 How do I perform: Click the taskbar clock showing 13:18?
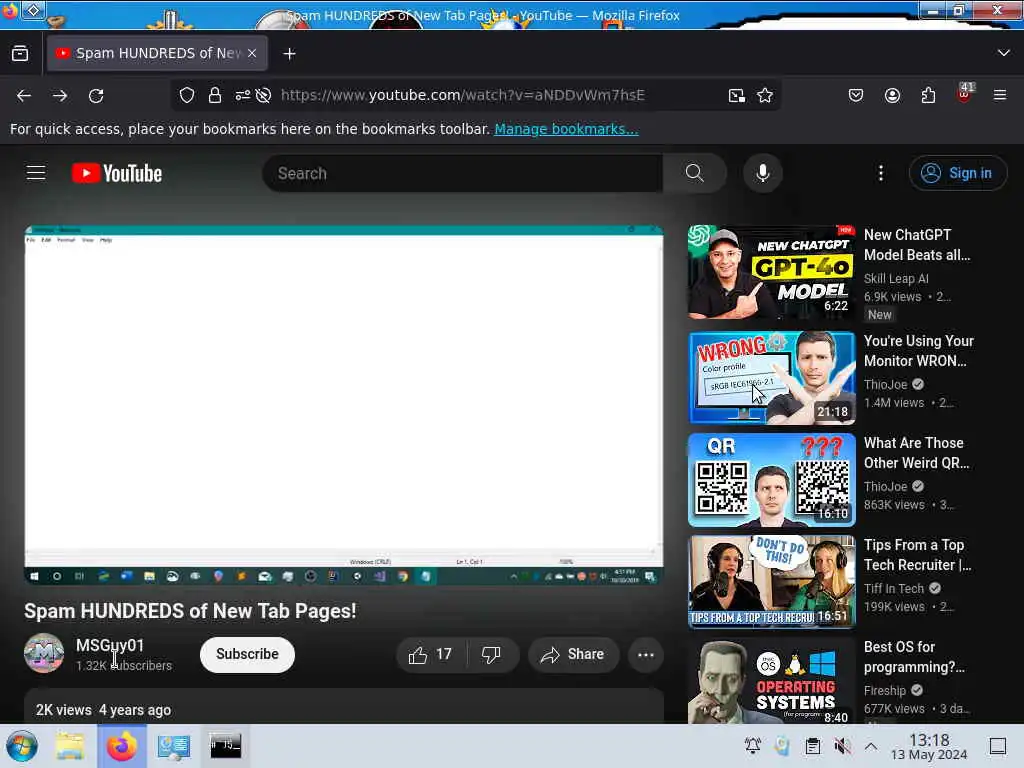click(929, 746)
